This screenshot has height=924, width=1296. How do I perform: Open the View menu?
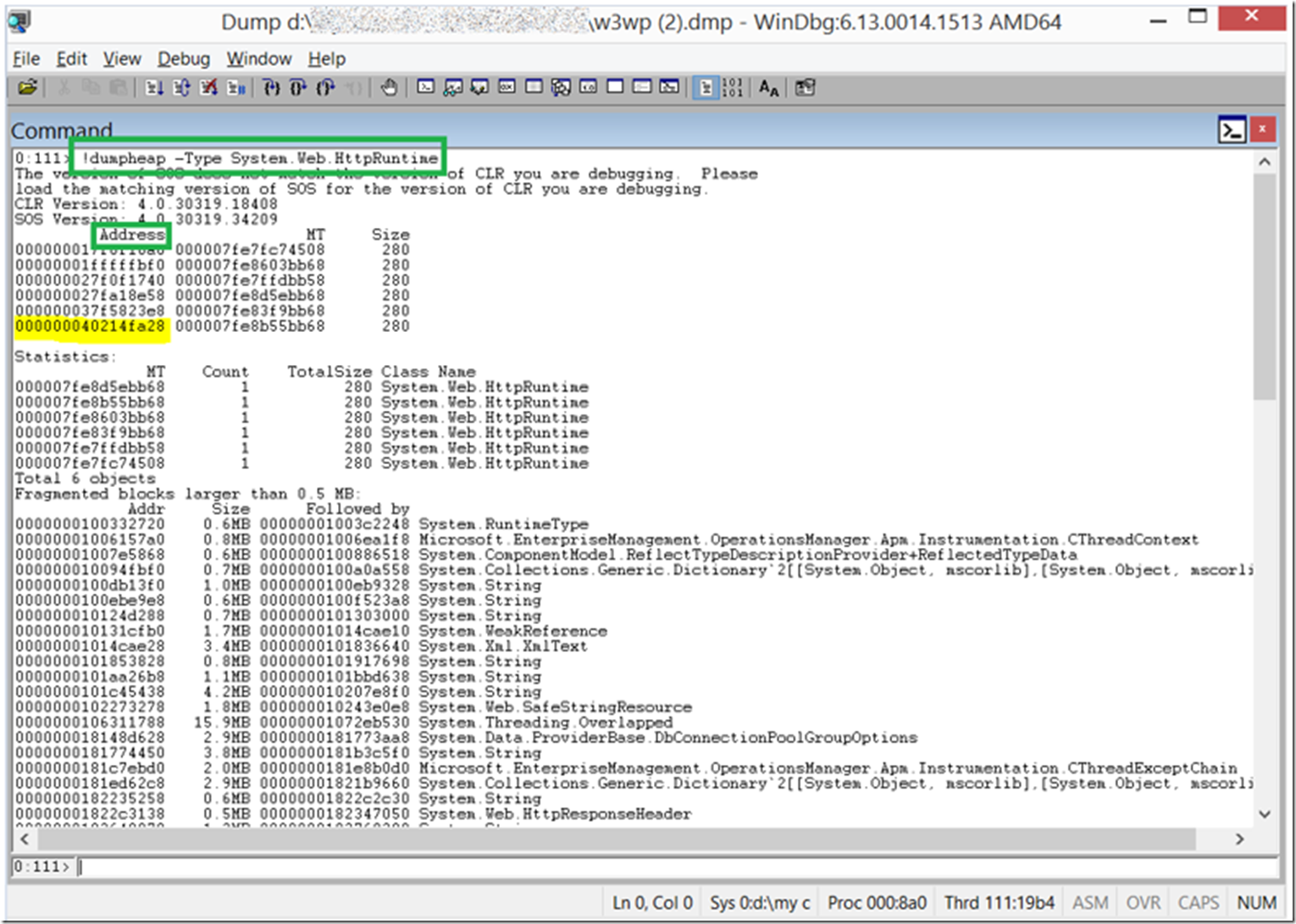[122, 58]
